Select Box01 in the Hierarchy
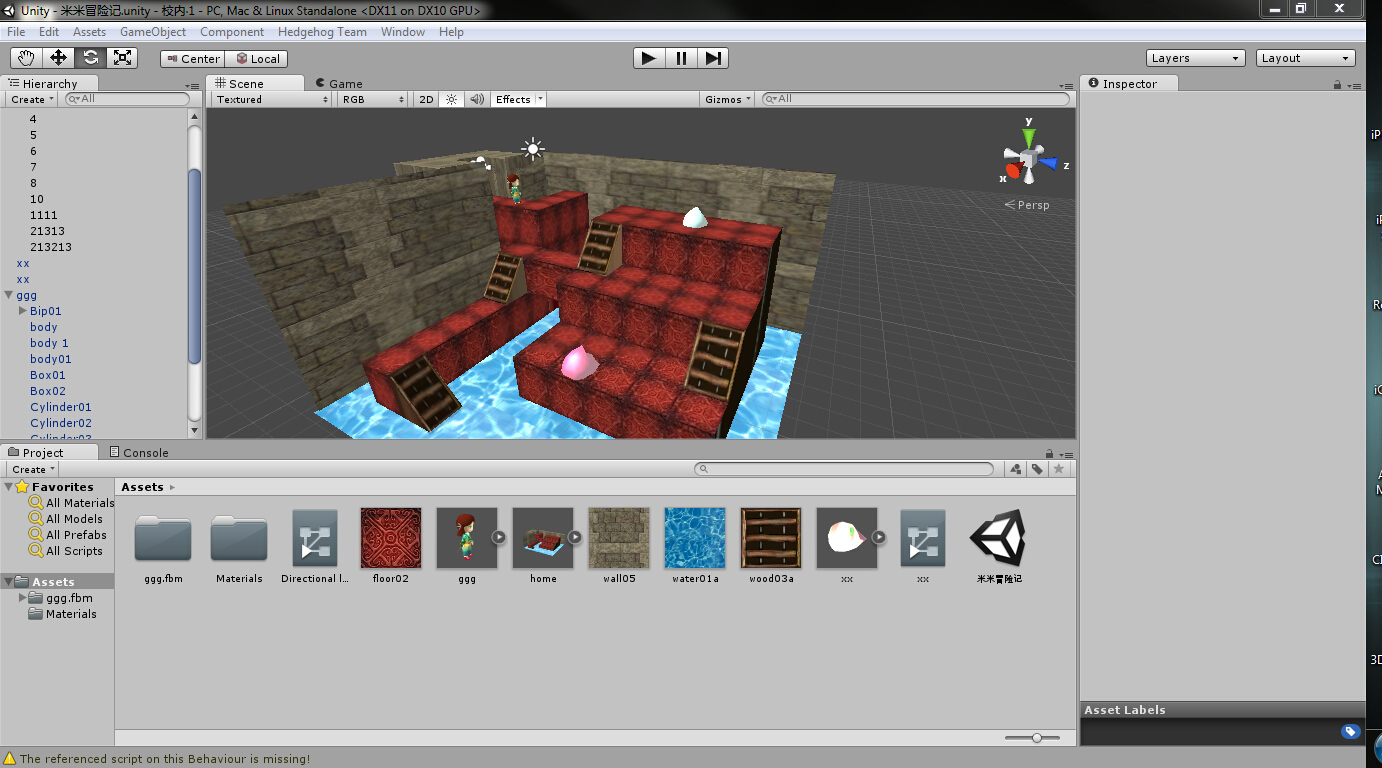Image resolution: width=1382 pixels, height=768 pixels. (48, 375)
